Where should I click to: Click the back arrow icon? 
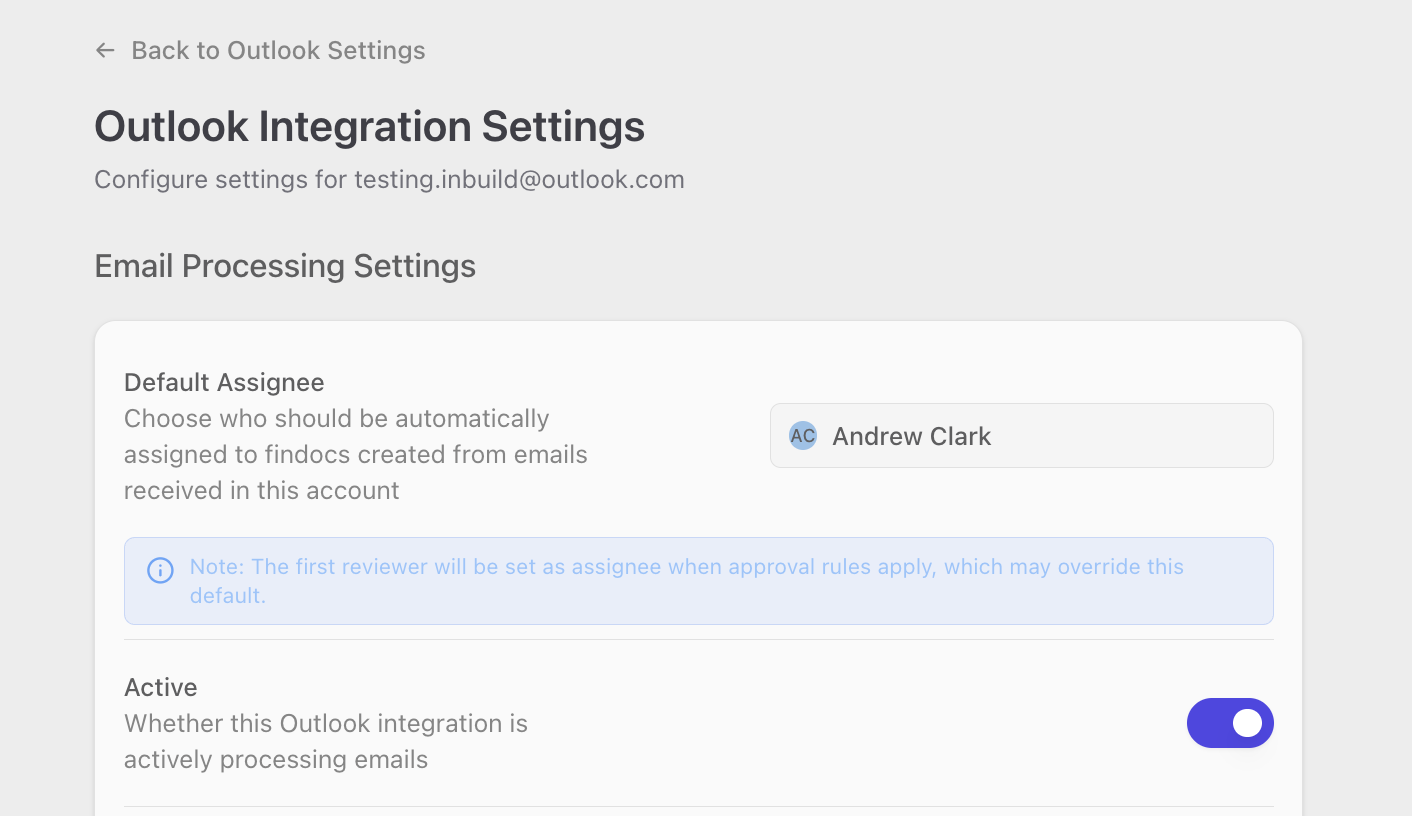tap(105, 50)
